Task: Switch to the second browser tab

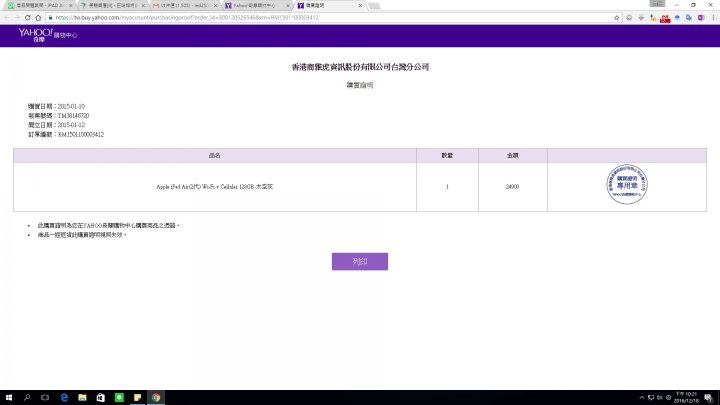Action: pyautogui.click(x=112, y=6)
